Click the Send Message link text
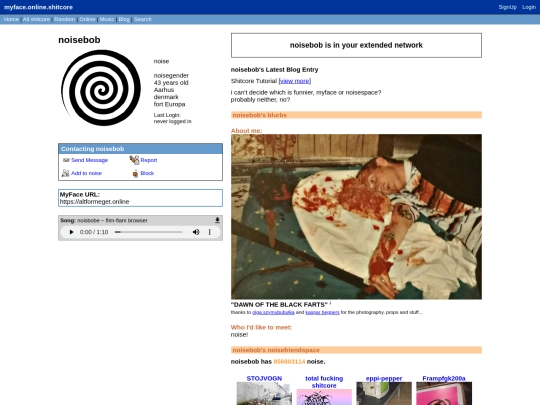 [x=90, y=160]
